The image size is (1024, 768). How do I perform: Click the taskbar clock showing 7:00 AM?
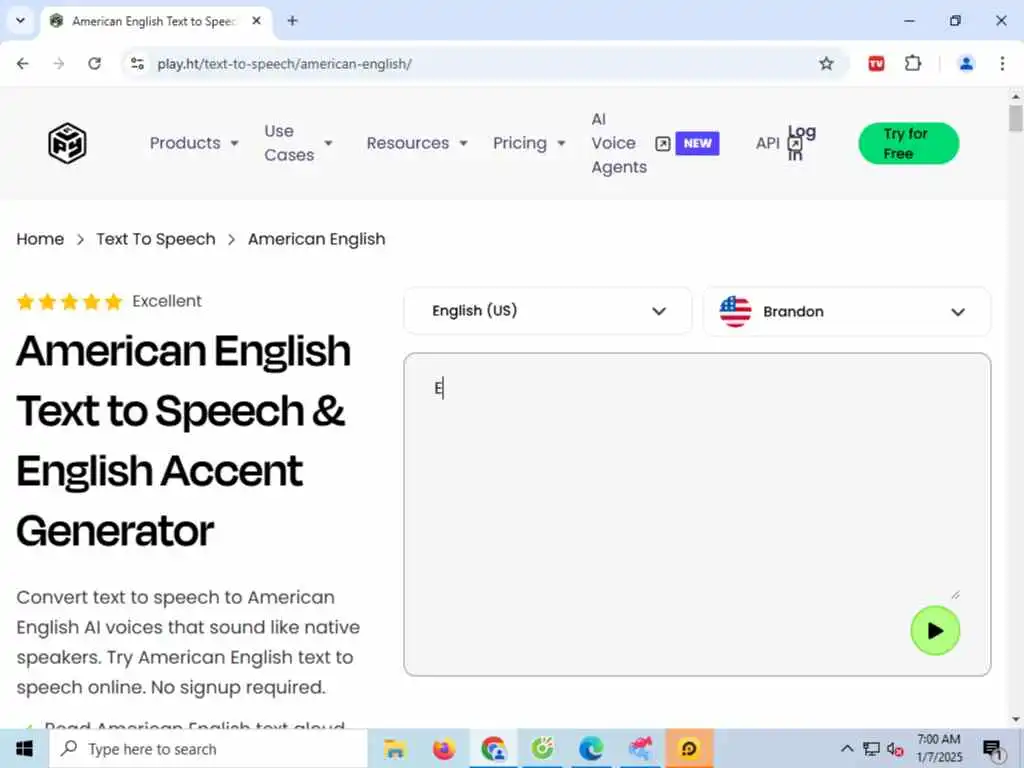939,748
